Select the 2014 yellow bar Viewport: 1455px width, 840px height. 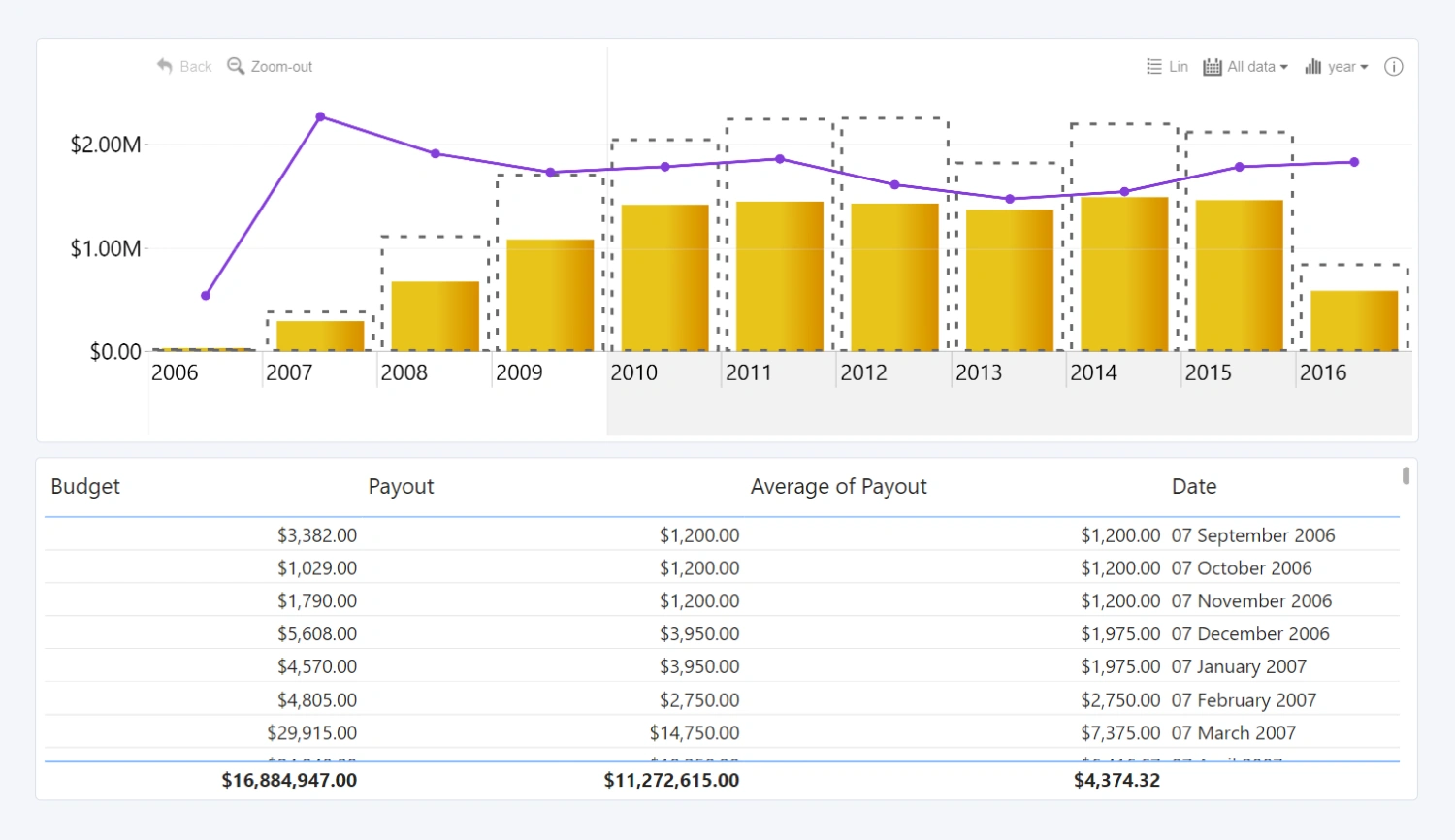[1124, 275]
